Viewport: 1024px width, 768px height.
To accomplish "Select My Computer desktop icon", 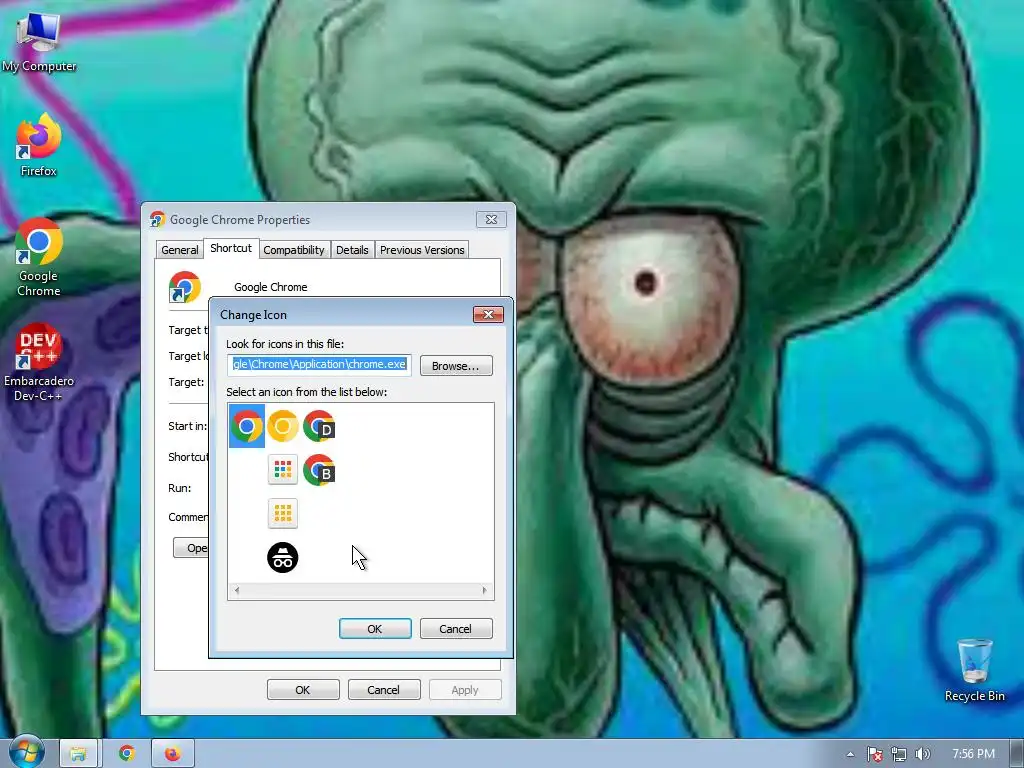I will [39, 42].
